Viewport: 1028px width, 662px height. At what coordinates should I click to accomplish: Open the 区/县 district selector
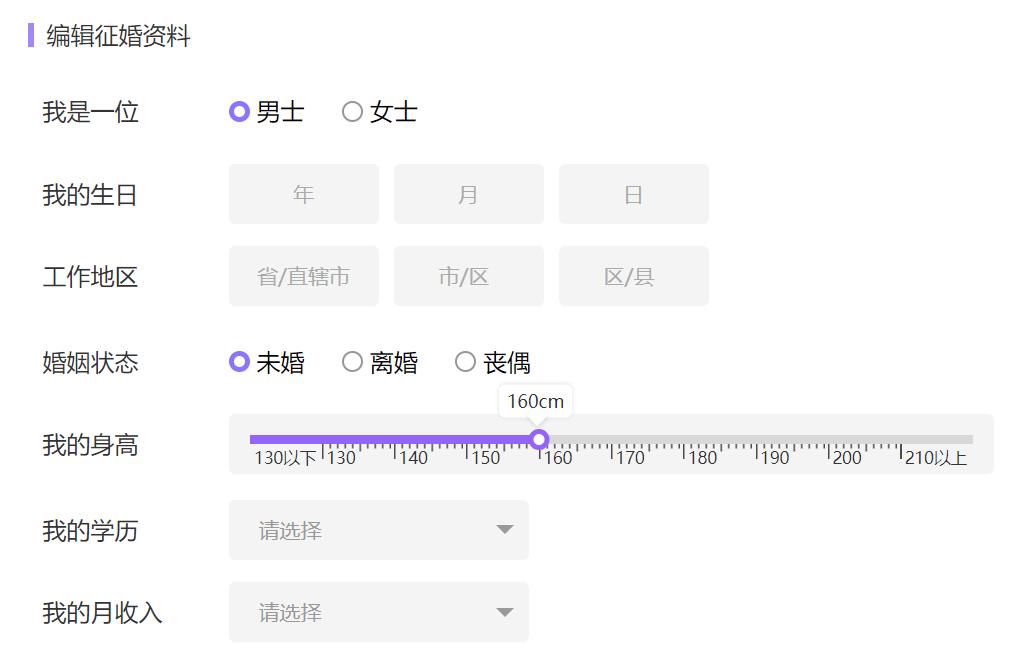[633, 276]
